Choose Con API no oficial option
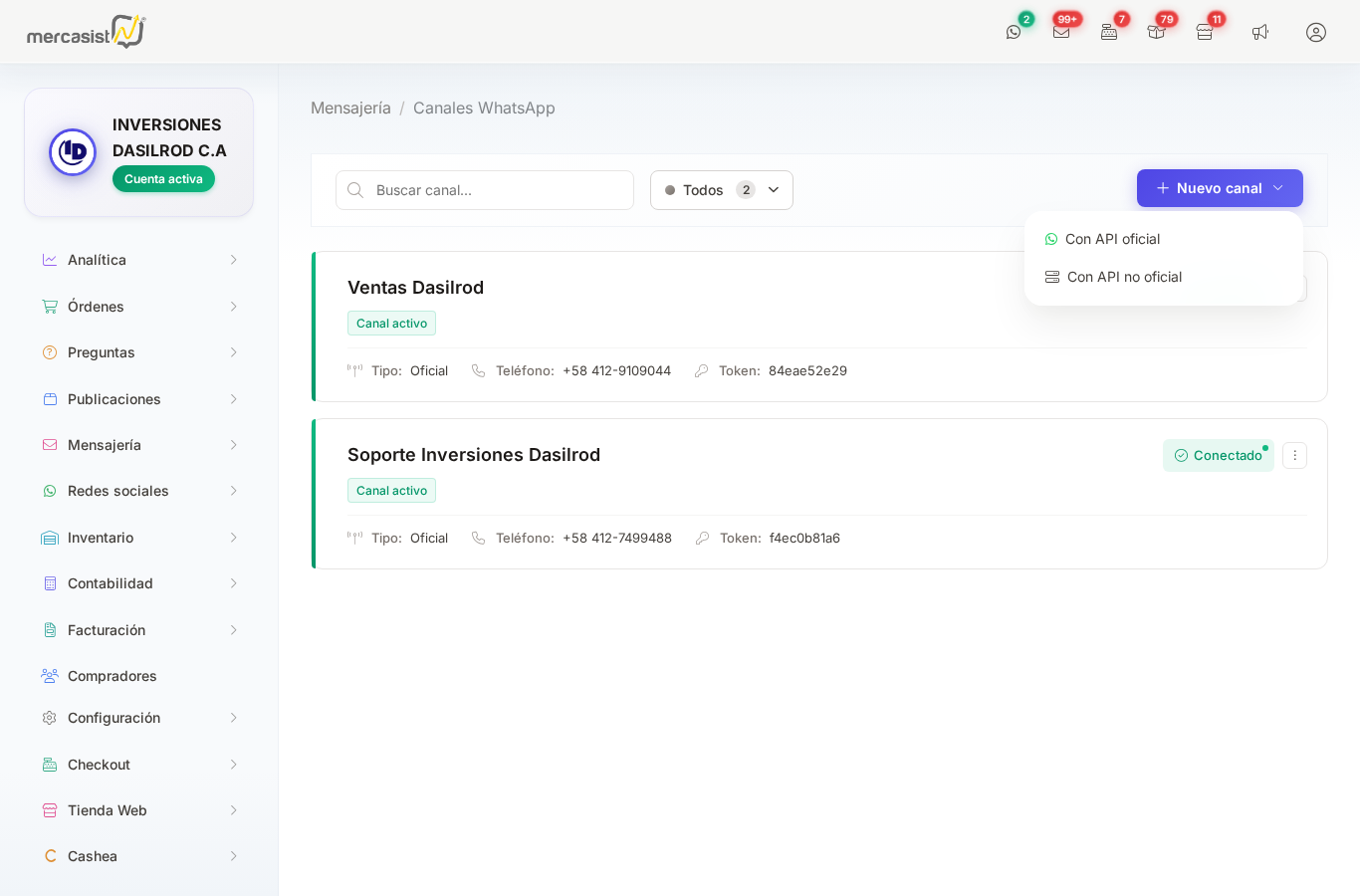 click(x=1124, y=277)
